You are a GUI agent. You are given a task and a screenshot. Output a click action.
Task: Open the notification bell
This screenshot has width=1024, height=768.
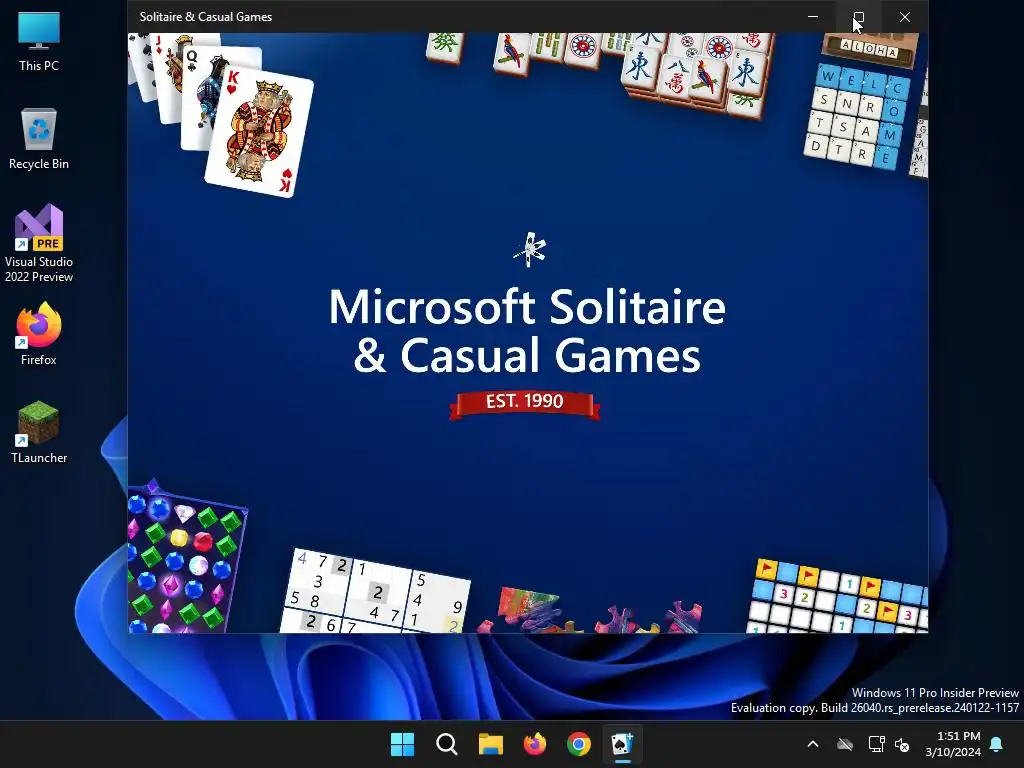[997, 744]
